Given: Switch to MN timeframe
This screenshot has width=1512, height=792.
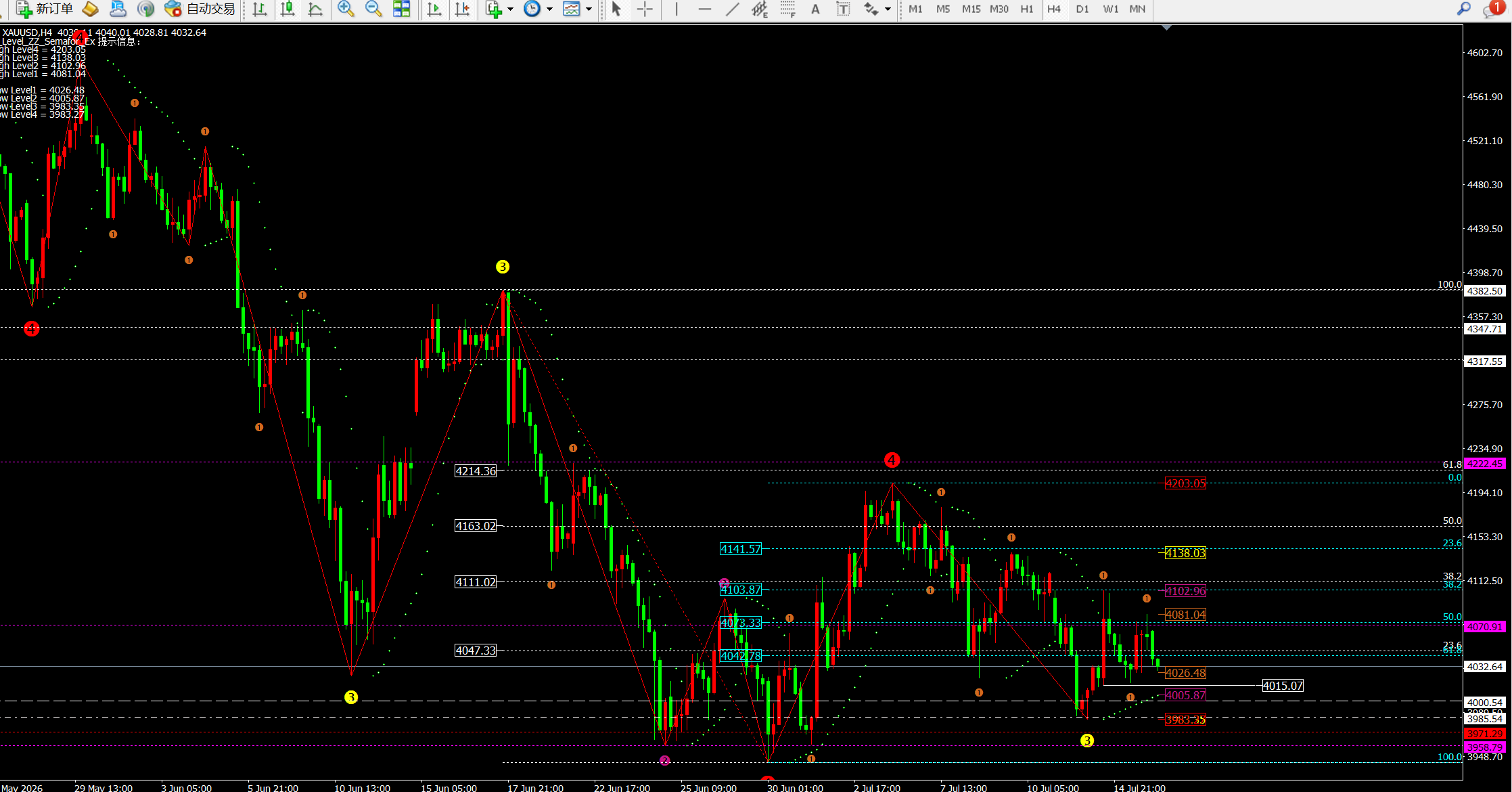Looking at the screenshot, I should coord(1138,9).
